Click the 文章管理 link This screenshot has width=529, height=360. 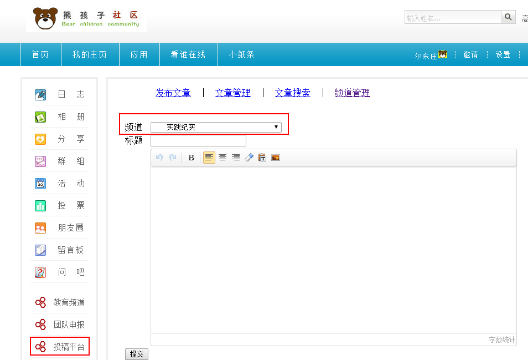(233, 92)
